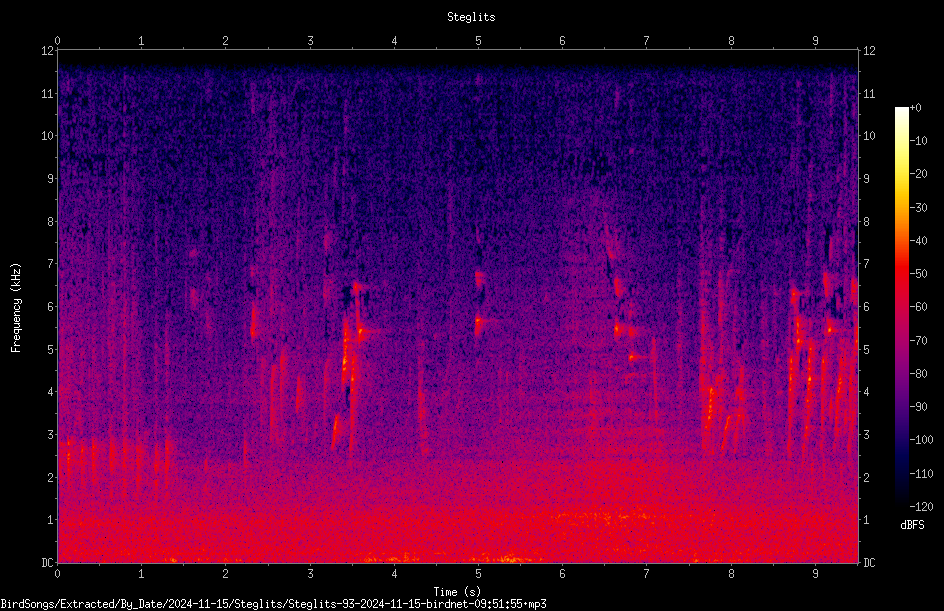Click the -30 orange level on the color bar
Image resolution: width=944 pixels, height=611 pixels.
902,207
